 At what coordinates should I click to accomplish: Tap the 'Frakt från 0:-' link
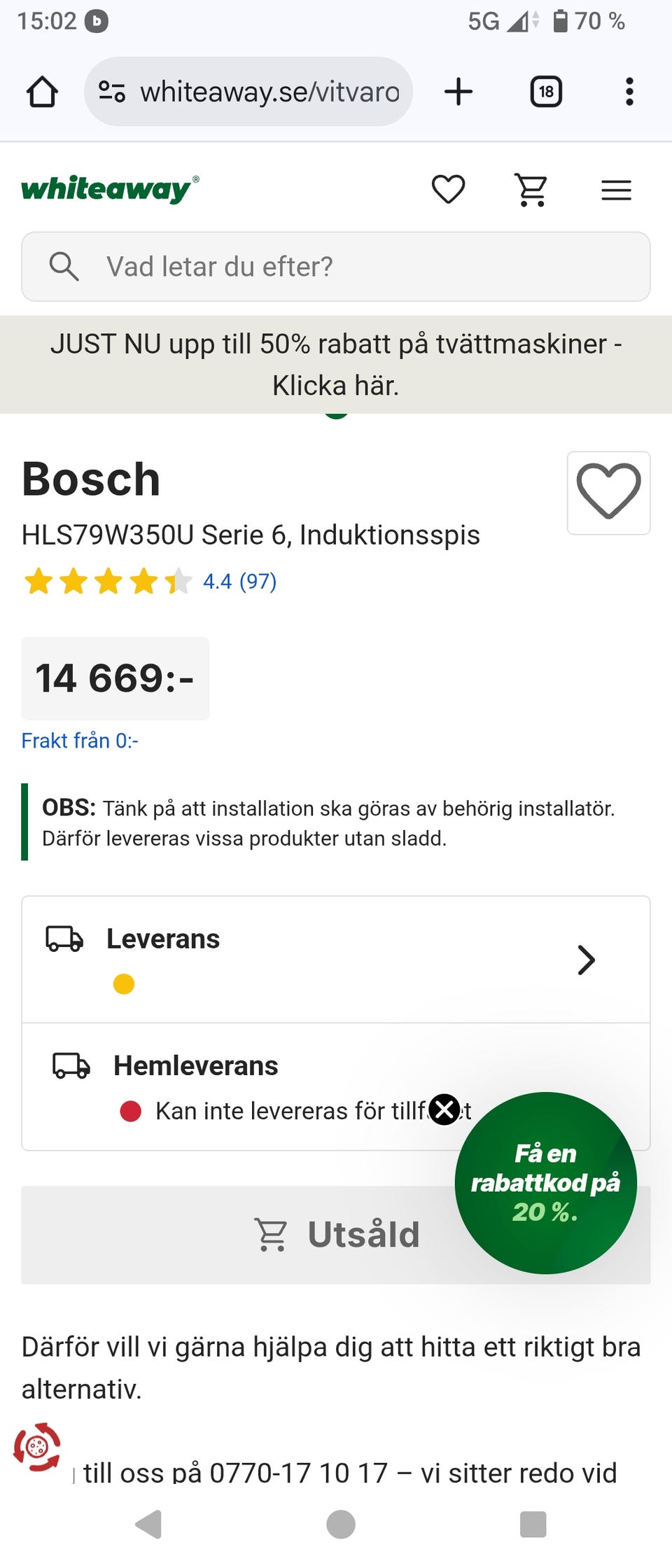(x=80, y=741)
